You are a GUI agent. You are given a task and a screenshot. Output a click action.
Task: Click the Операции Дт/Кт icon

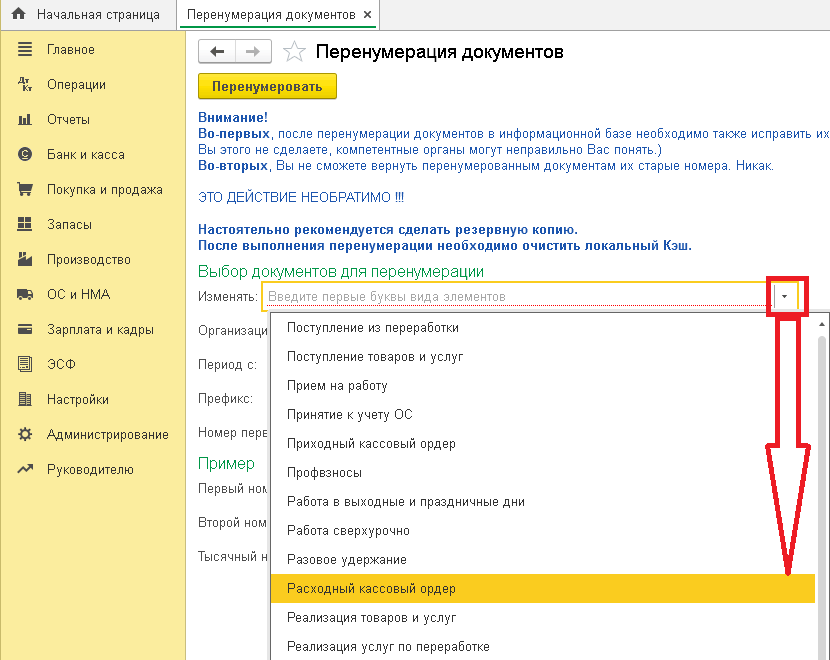coord(25,85)
